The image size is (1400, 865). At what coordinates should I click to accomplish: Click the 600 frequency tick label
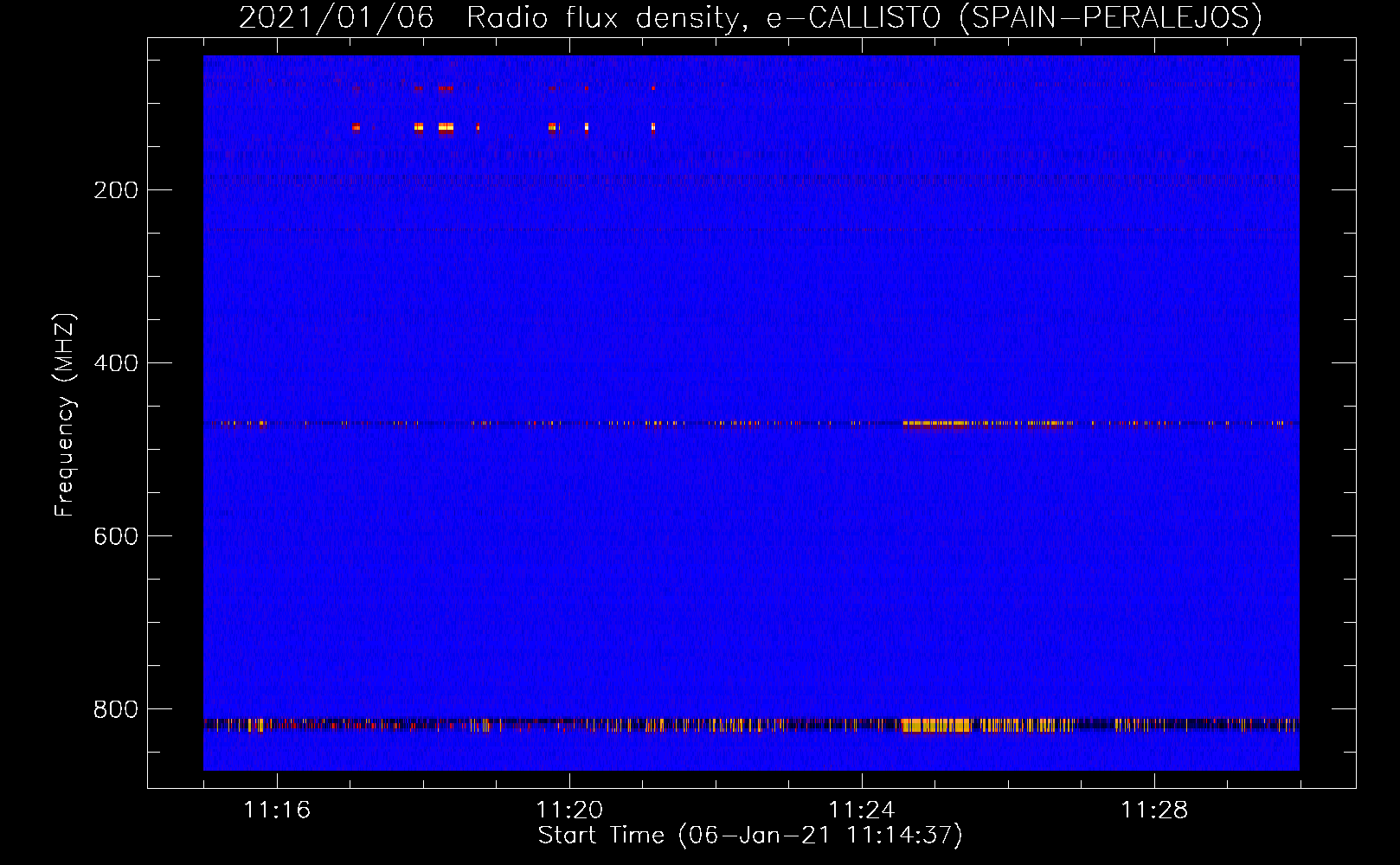(116, 536)
